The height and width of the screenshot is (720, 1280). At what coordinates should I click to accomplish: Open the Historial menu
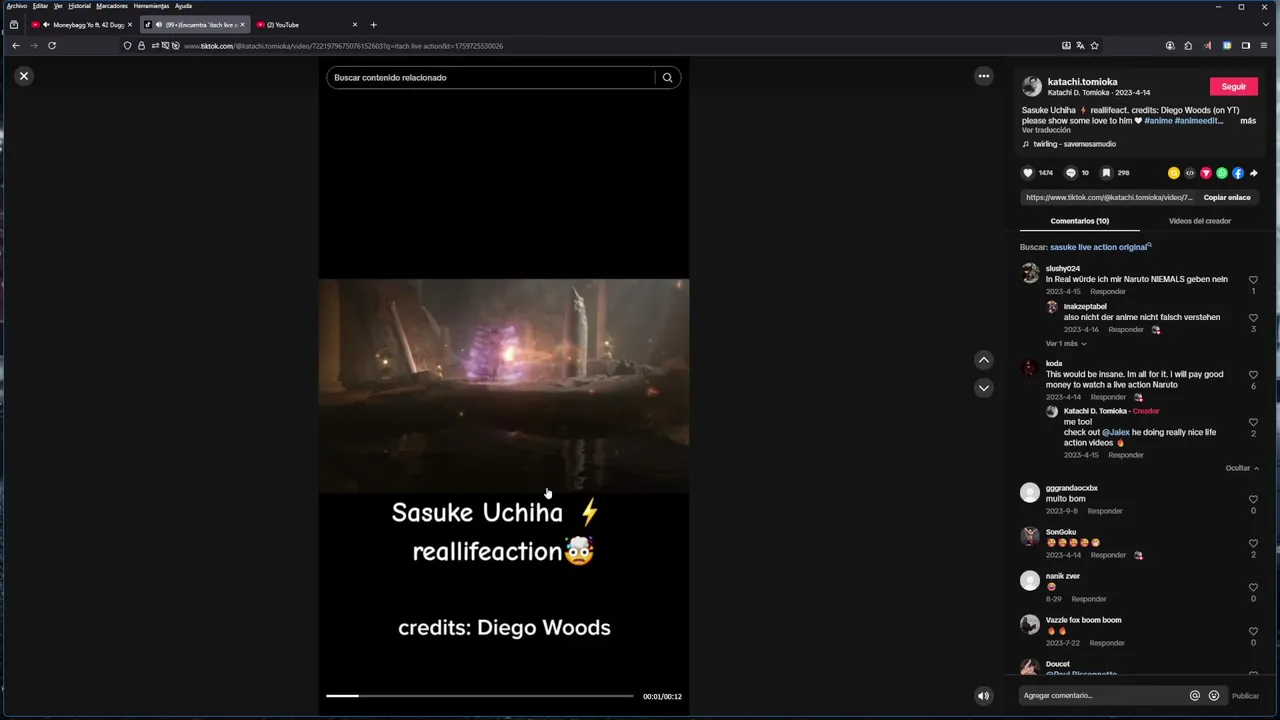(x=79, y=6)
